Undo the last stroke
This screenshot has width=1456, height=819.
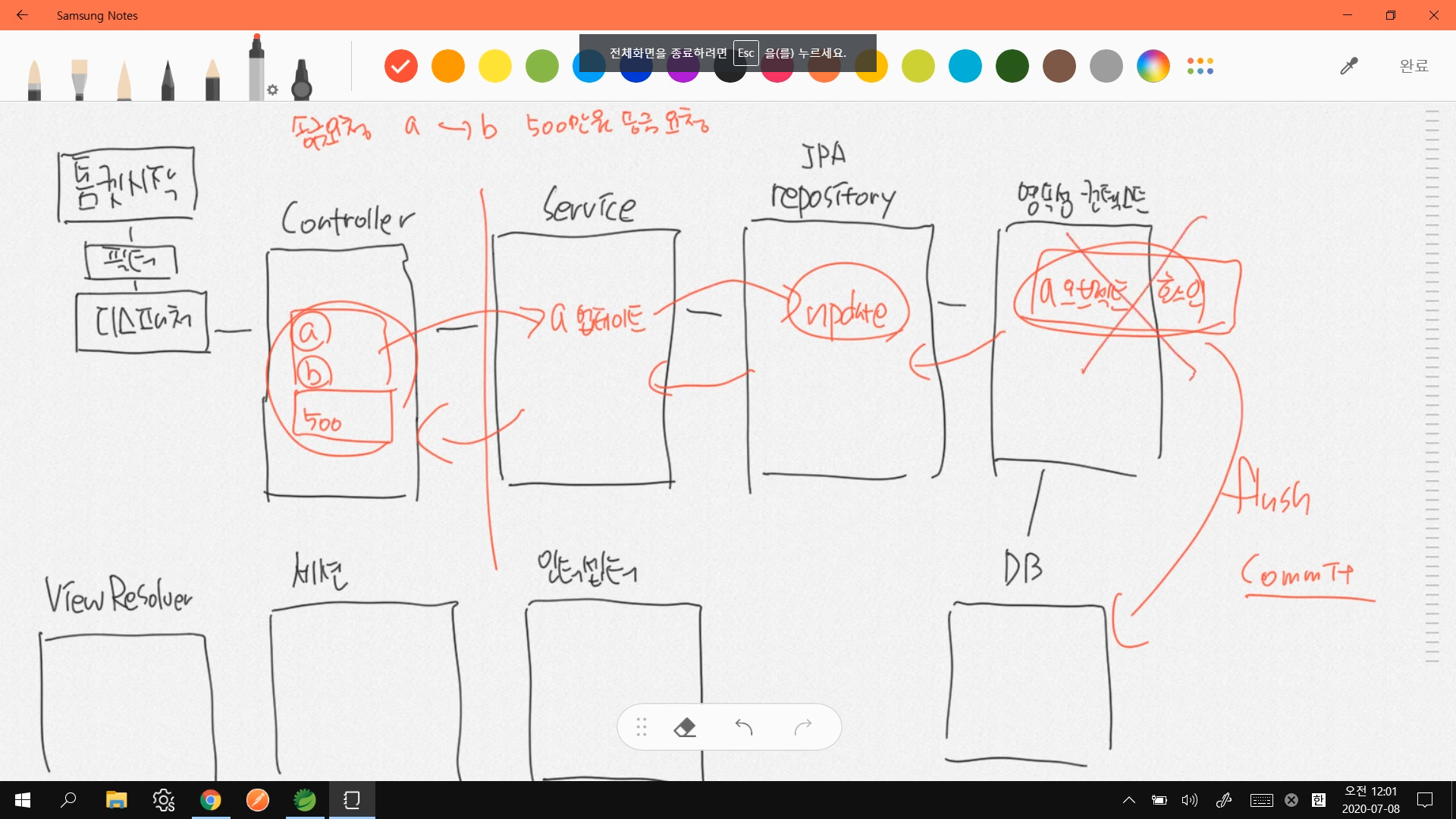[x=744, y=727]
